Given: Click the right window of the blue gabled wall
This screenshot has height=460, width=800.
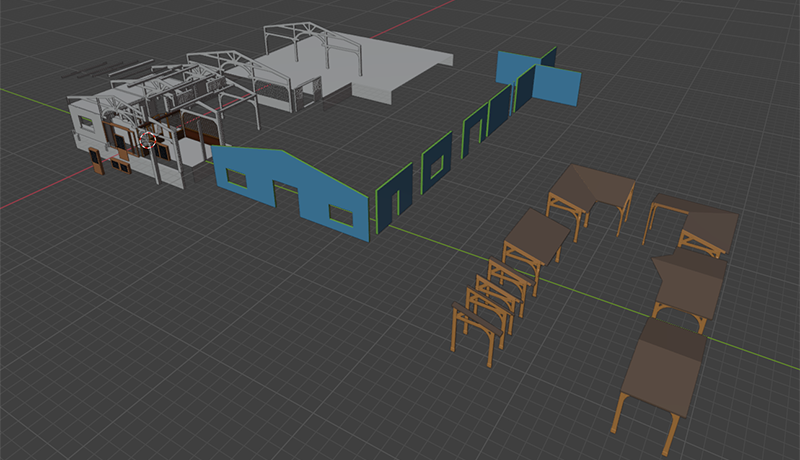Looking at the screenshot, I should click(x=341, y=214).
